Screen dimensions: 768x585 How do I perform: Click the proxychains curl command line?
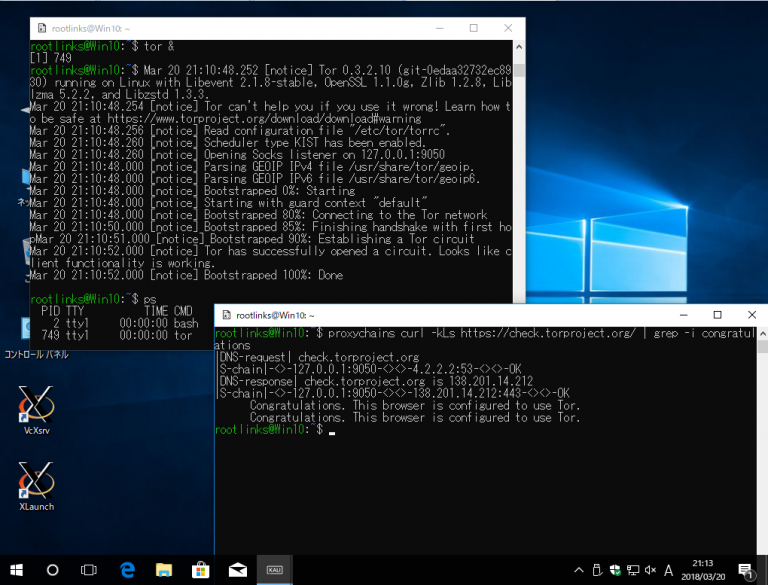485,339
